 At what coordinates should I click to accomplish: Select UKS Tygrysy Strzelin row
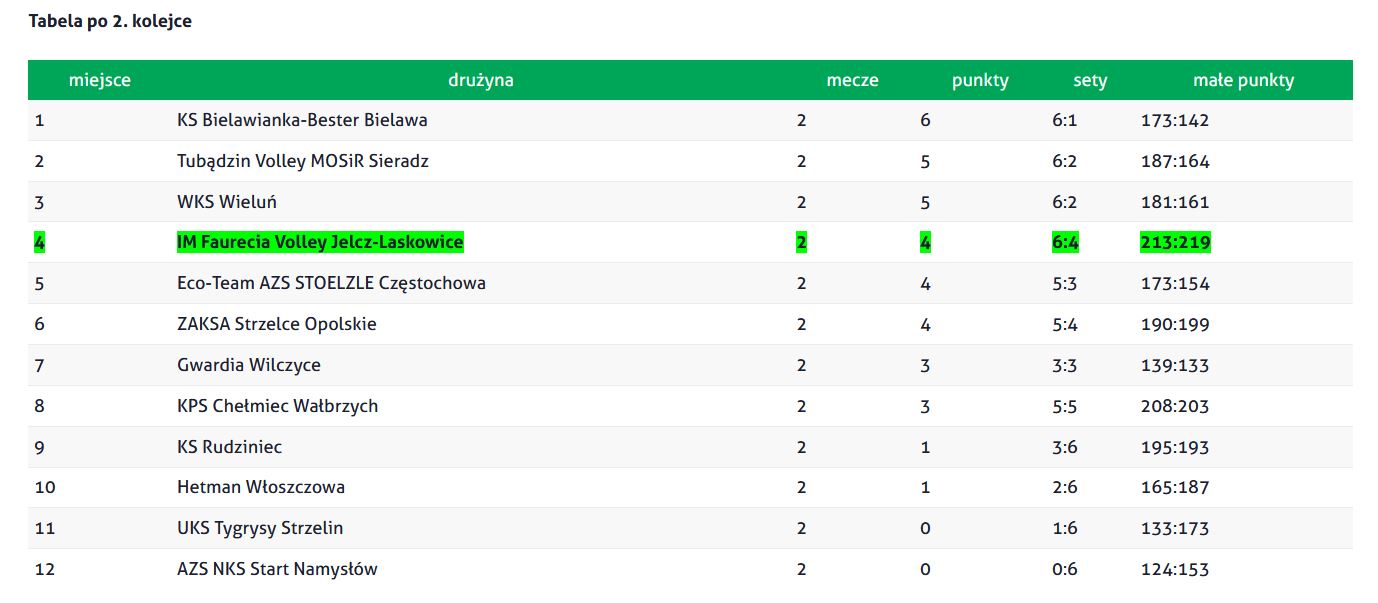(690, 528)
